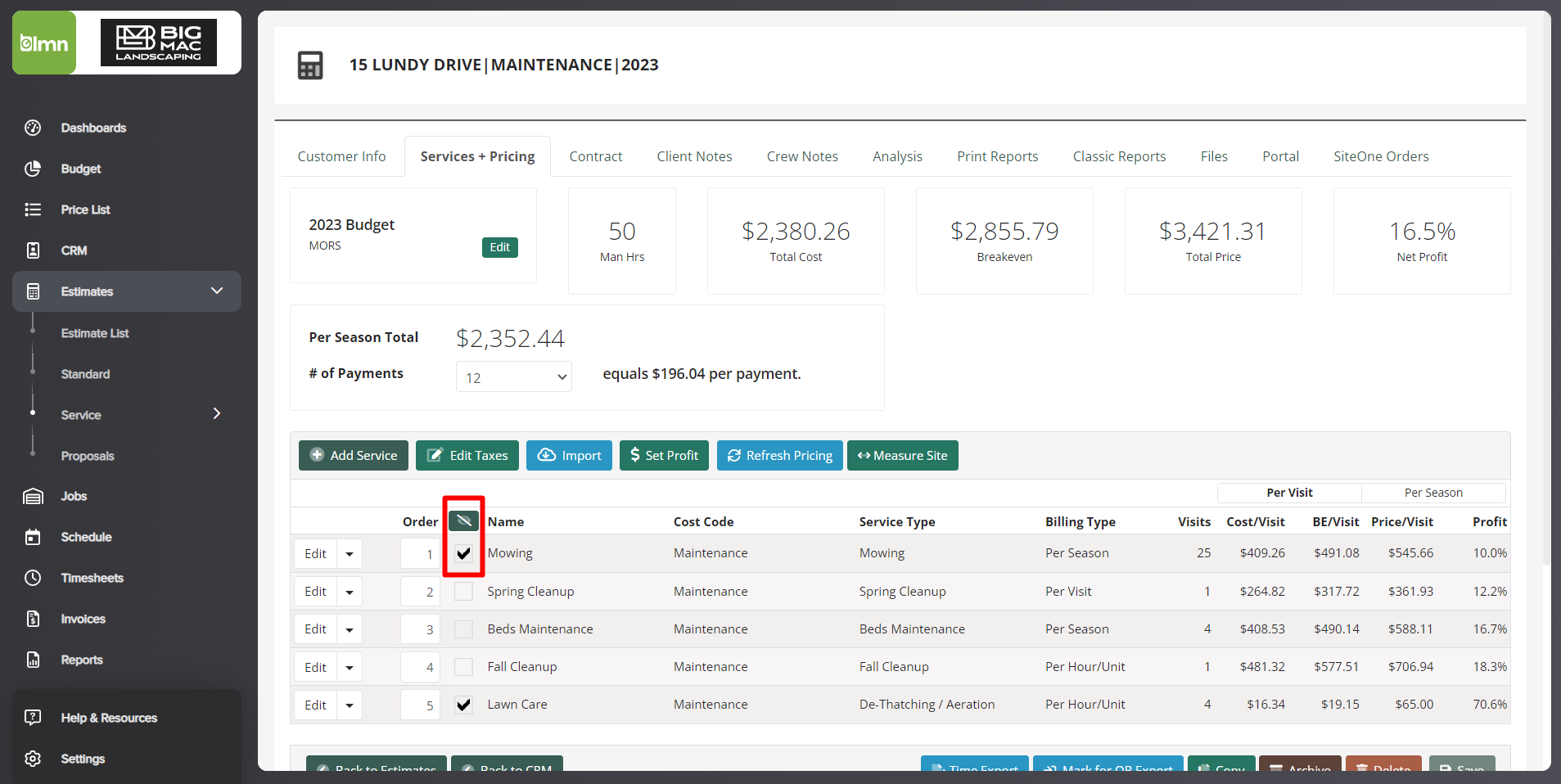Viewport: 1561px width, 784px height.
Task: Open the Classic Reports tab
Action: coord(1119,156)
